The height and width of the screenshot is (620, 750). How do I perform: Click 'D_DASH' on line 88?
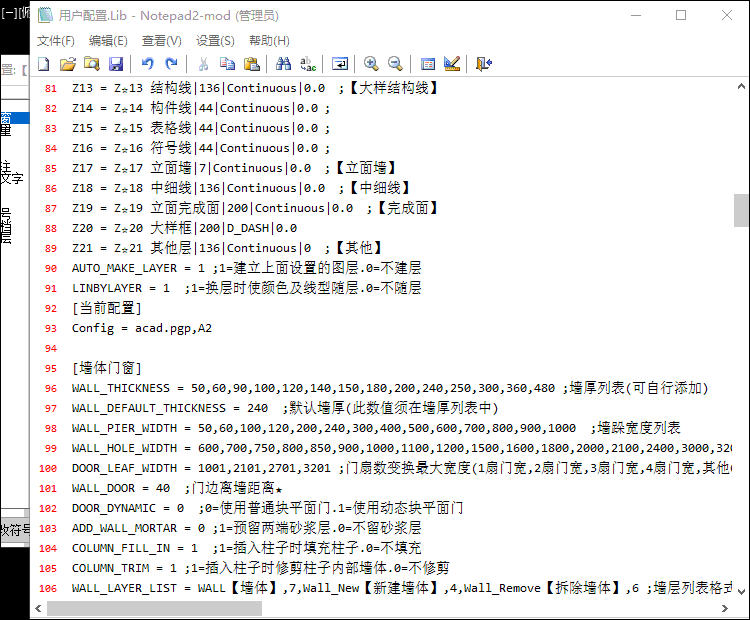[248, 228]
